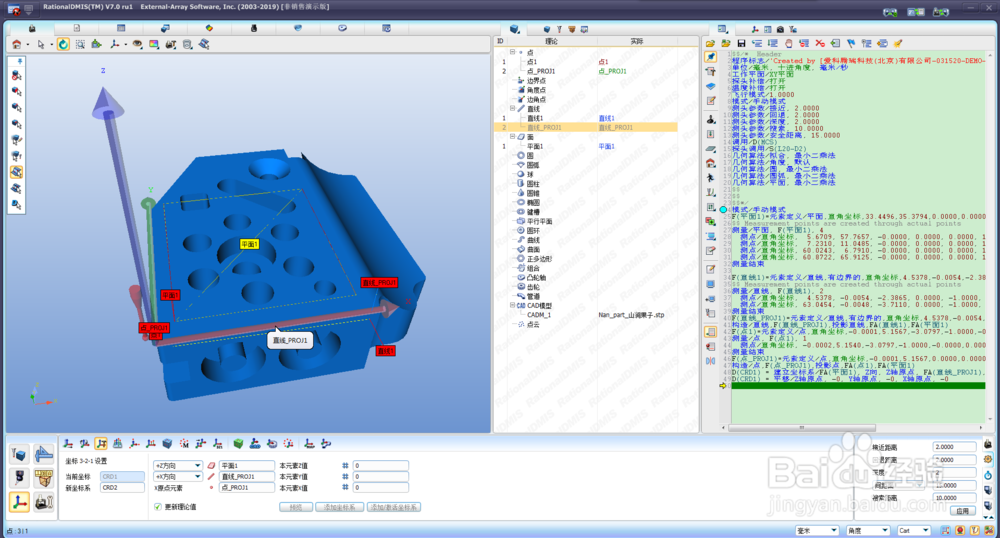
Task: Activate the orange rotate view tool
Action: [x=63, y=44]
